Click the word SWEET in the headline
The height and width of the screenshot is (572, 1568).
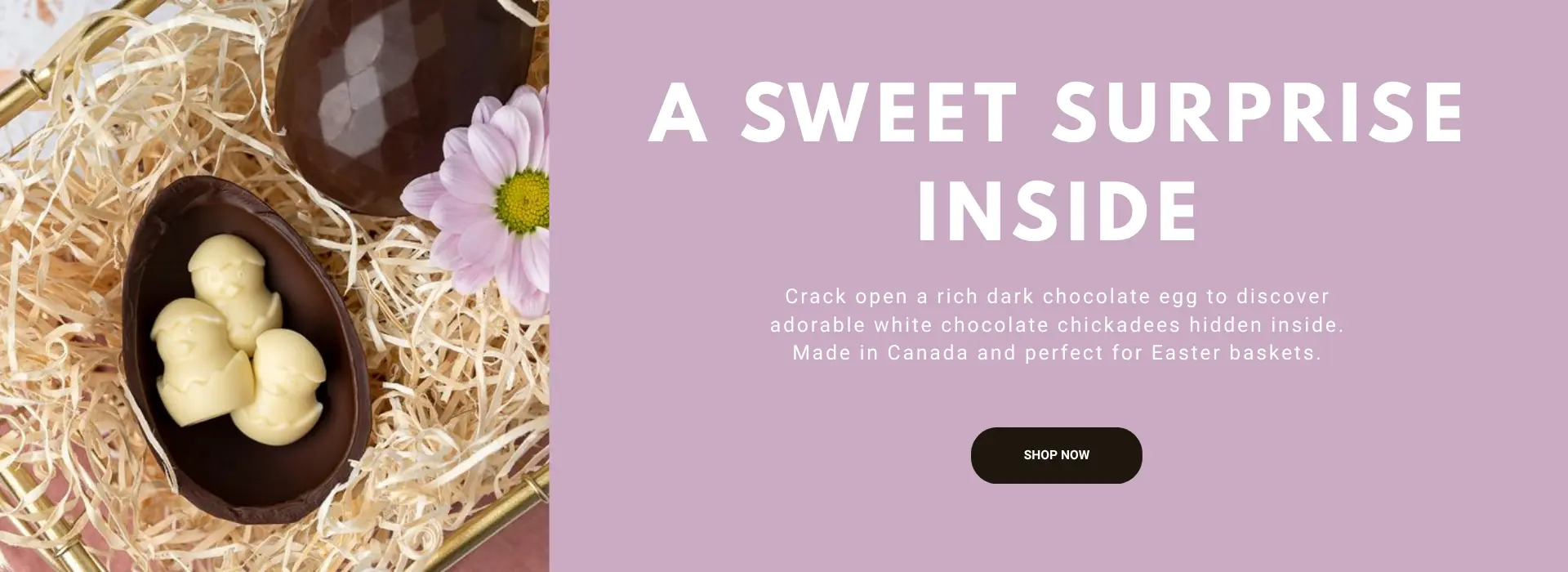(x=879, y=112)
